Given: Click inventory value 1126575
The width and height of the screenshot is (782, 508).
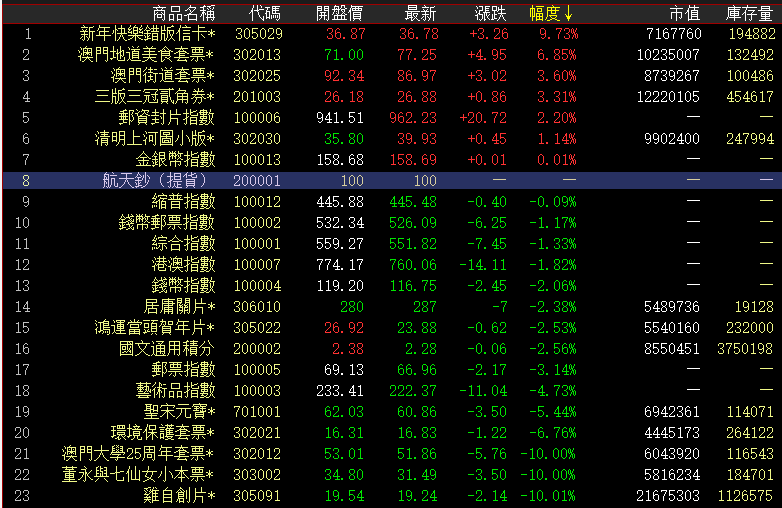Looking at the screenshot, I should pyautogui.click(x=745, y=496).
